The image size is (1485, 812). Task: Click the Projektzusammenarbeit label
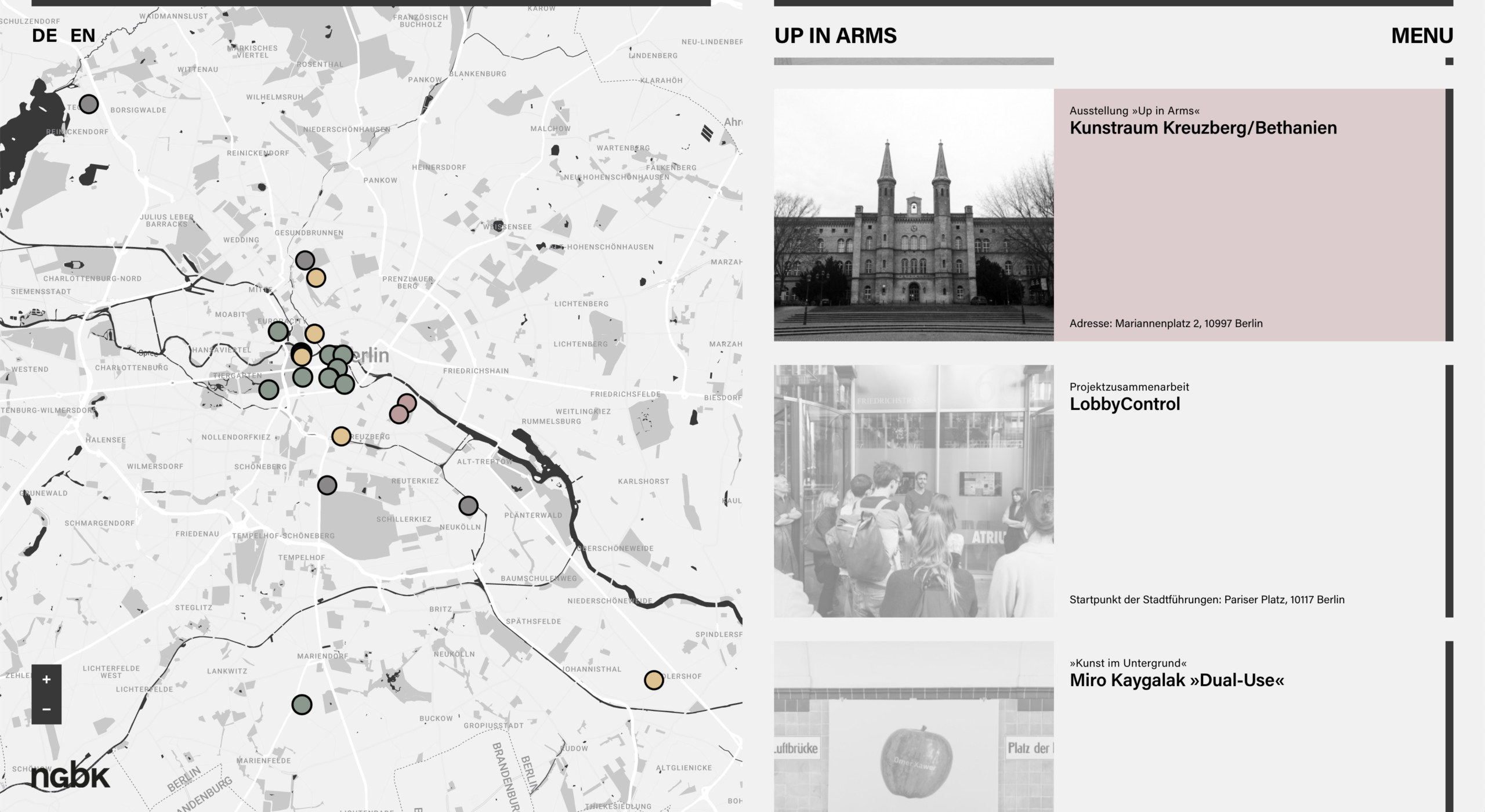1129,387
